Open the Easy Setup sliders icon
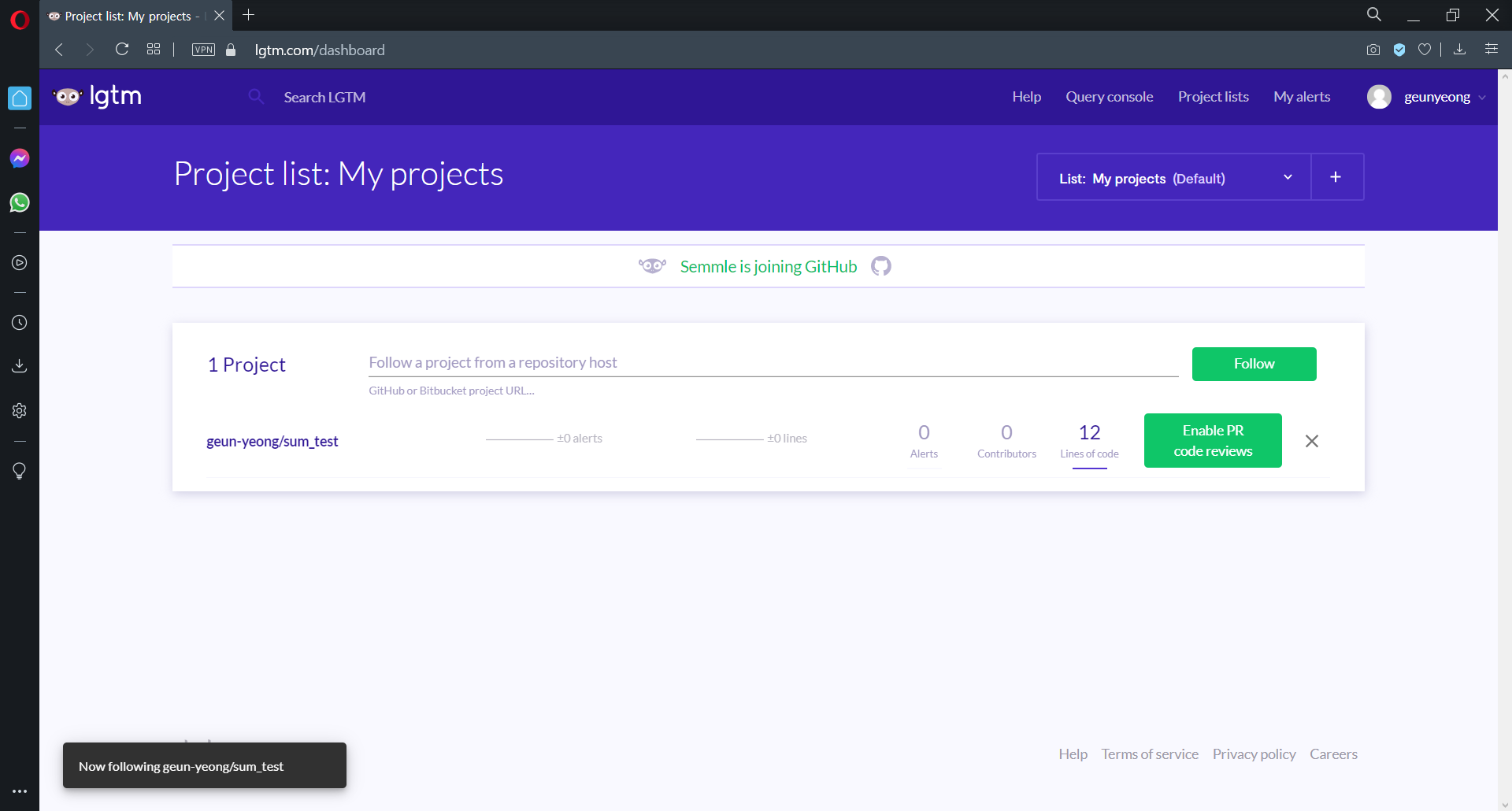This screenshot has width=1512, height=811. 1492,50
